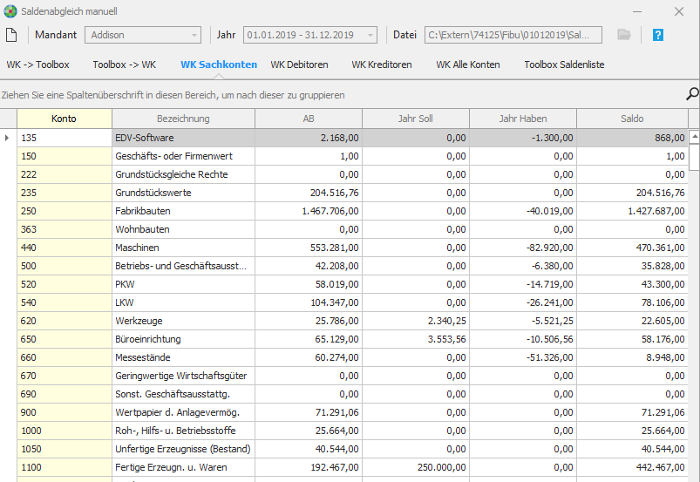
Task: Select Konto 235 AB value 204.516,76
Action: click(x=308, y=193)
